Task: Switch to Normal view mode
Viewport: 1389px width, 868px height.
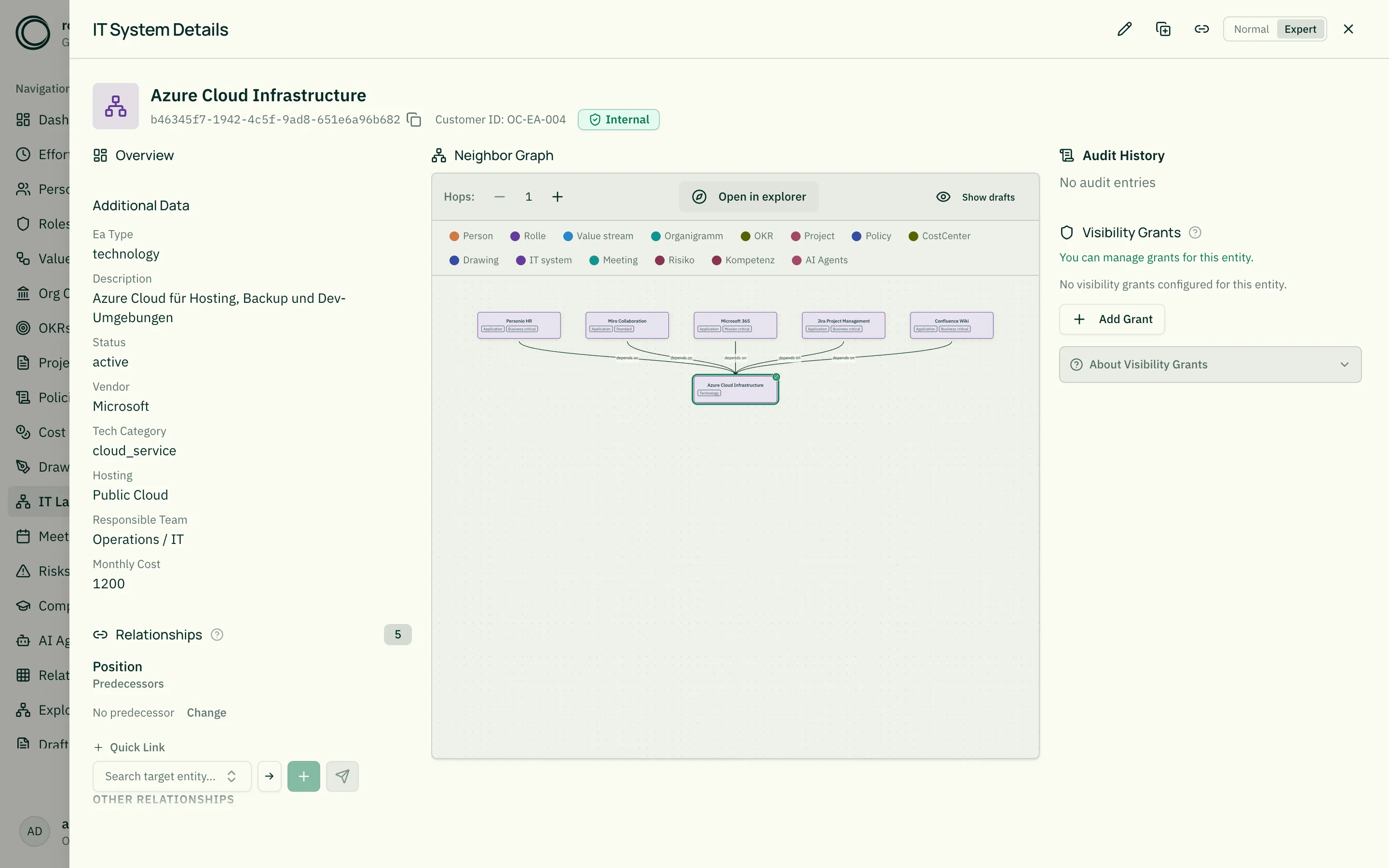Action: [1251, 29]
